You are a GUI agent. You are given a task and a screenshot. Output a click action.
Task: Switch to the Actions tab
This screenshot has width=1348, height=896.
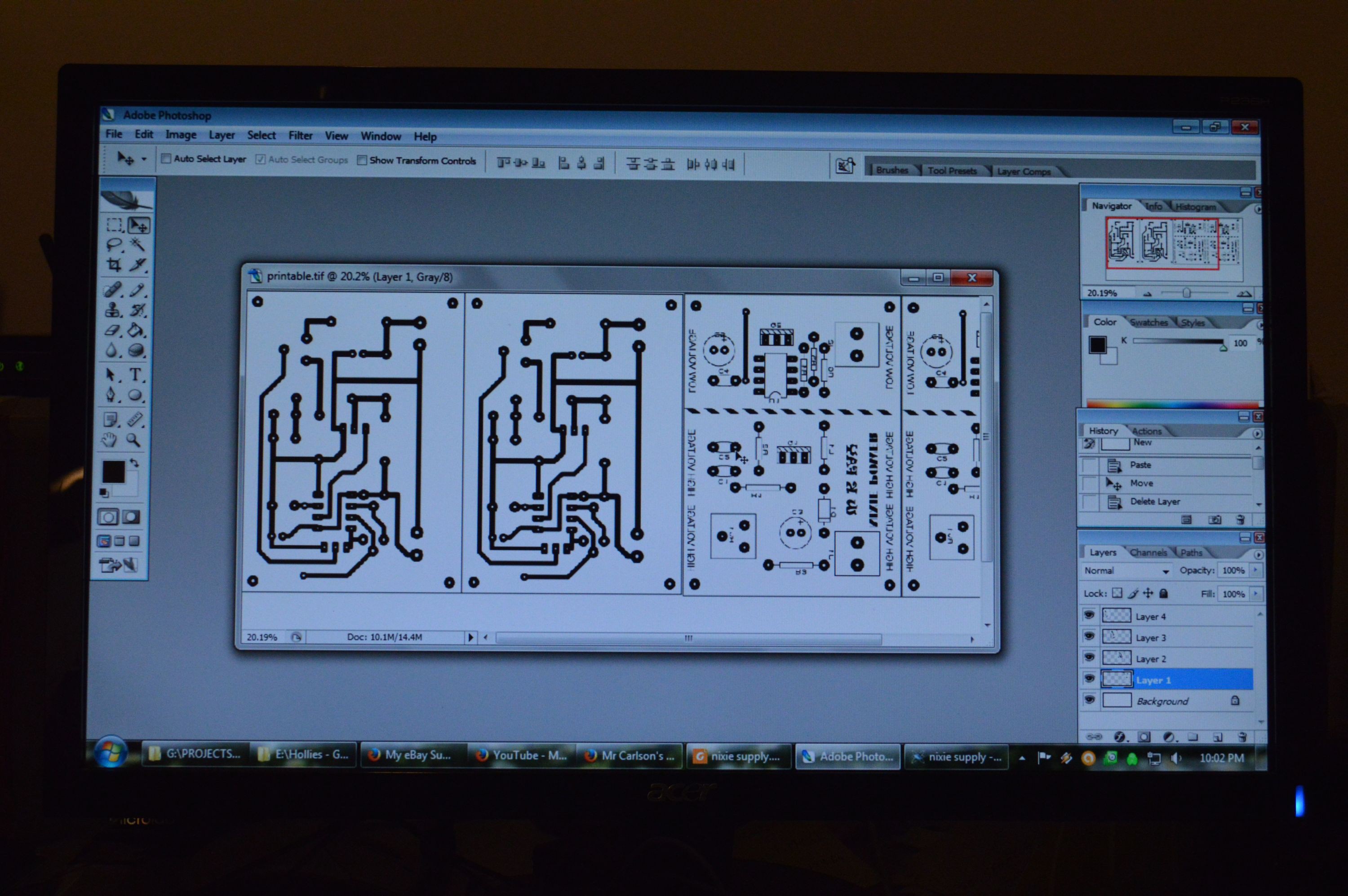tap(1146, 431)
